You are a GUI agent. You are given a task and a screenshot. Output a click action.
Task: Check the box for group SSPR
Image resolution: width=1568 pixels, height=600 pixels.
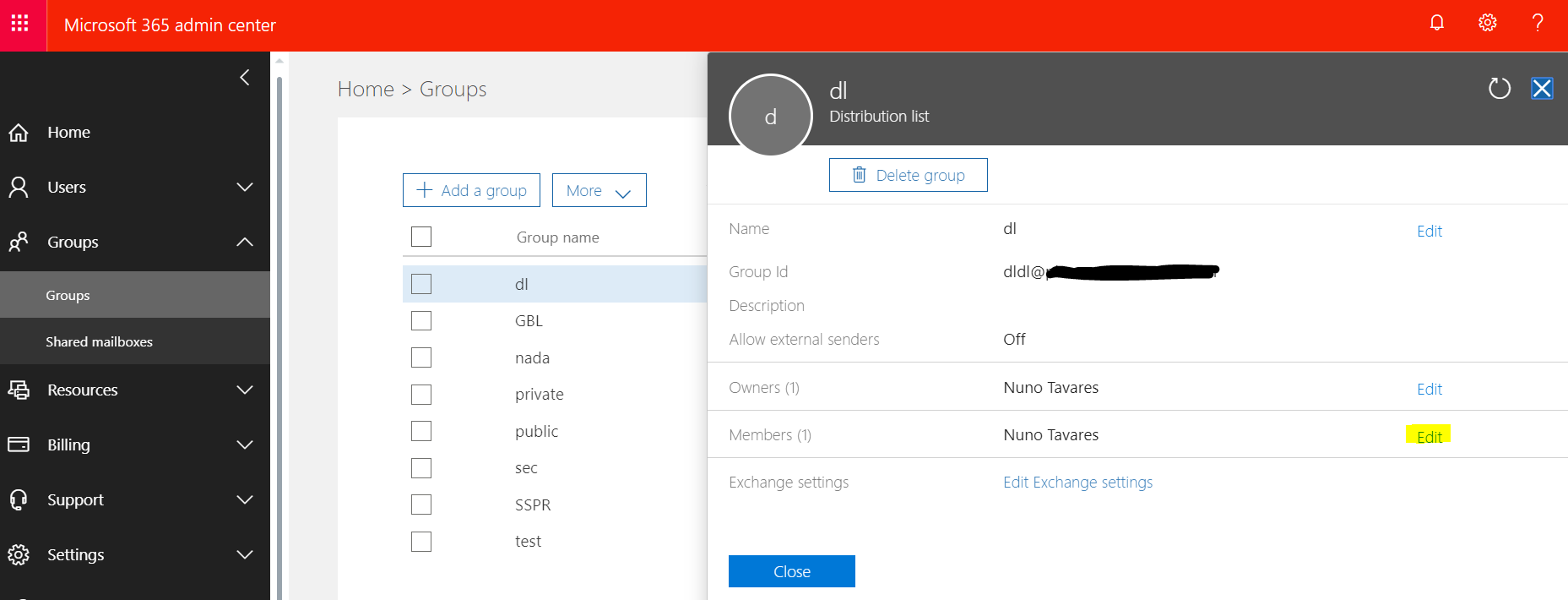pyautogui.click(x=421, y=505)
